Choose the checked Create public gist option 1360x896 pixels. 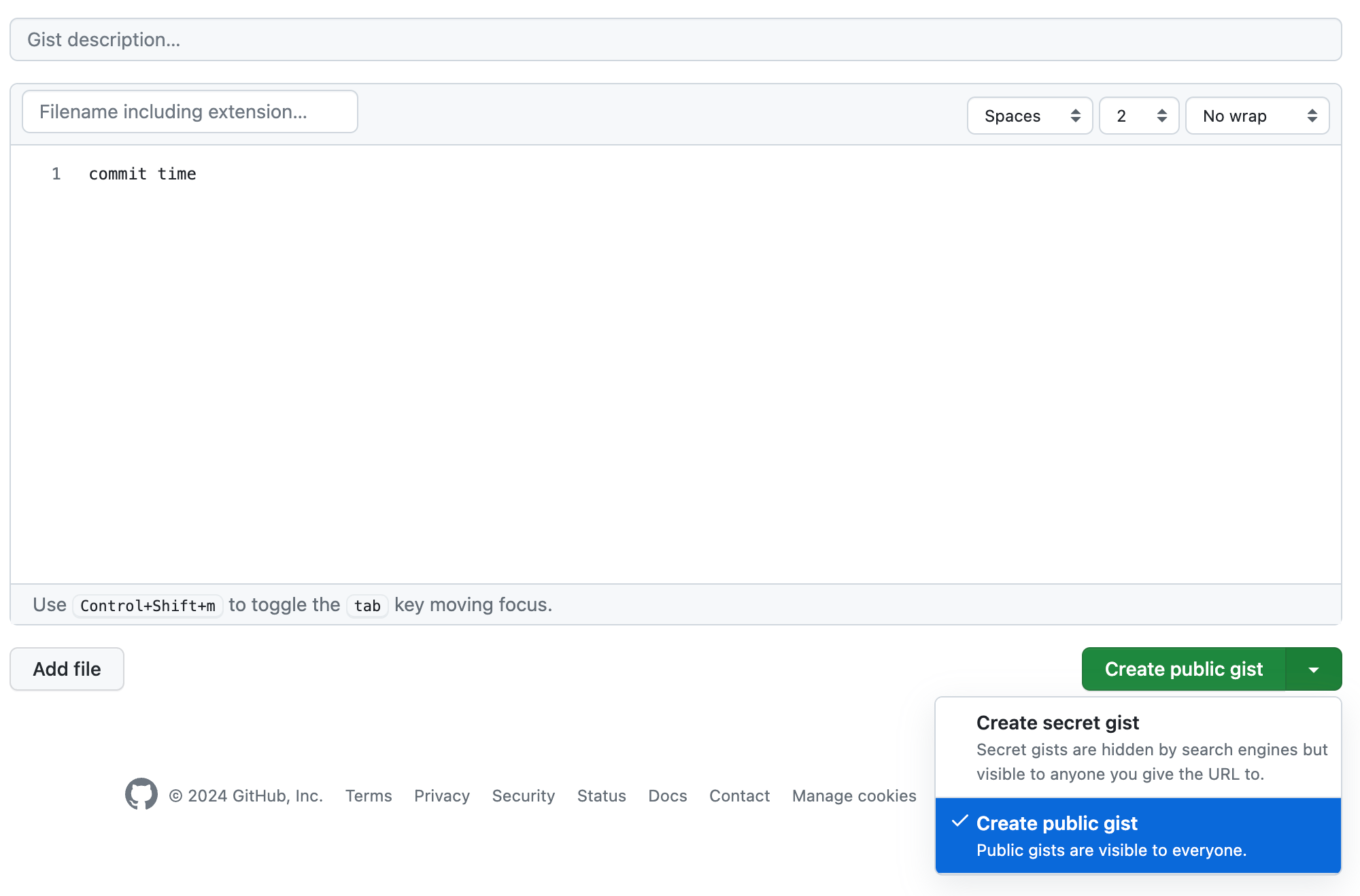[x=1138, y=835]
